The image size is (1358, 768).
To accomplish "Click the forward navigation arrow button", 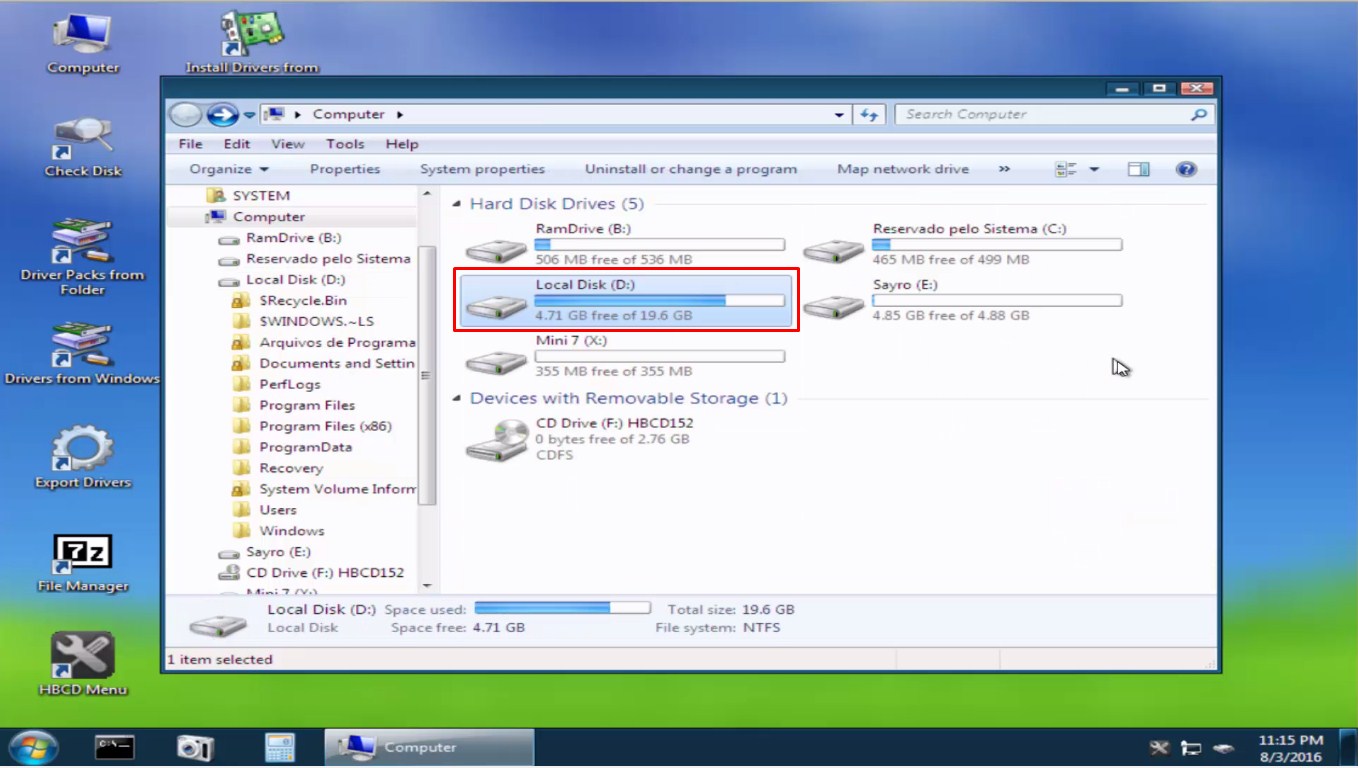I will [x=222, y=115].
